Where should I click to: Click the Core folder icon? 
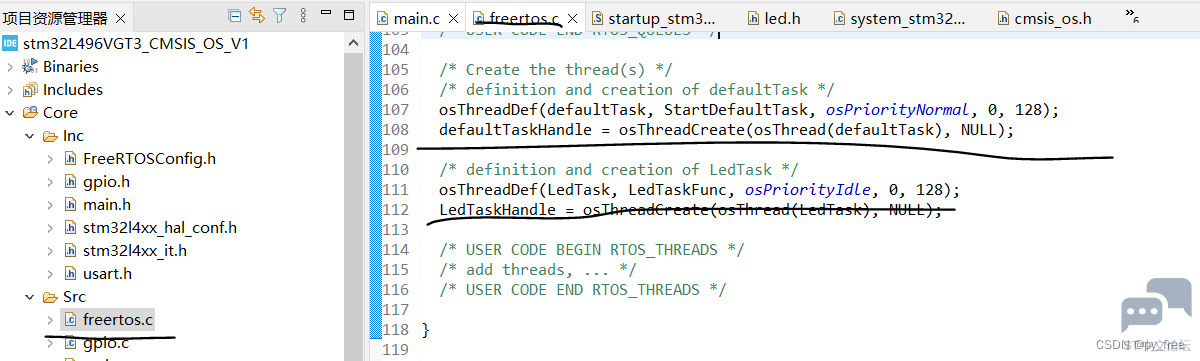pos(31,112)
